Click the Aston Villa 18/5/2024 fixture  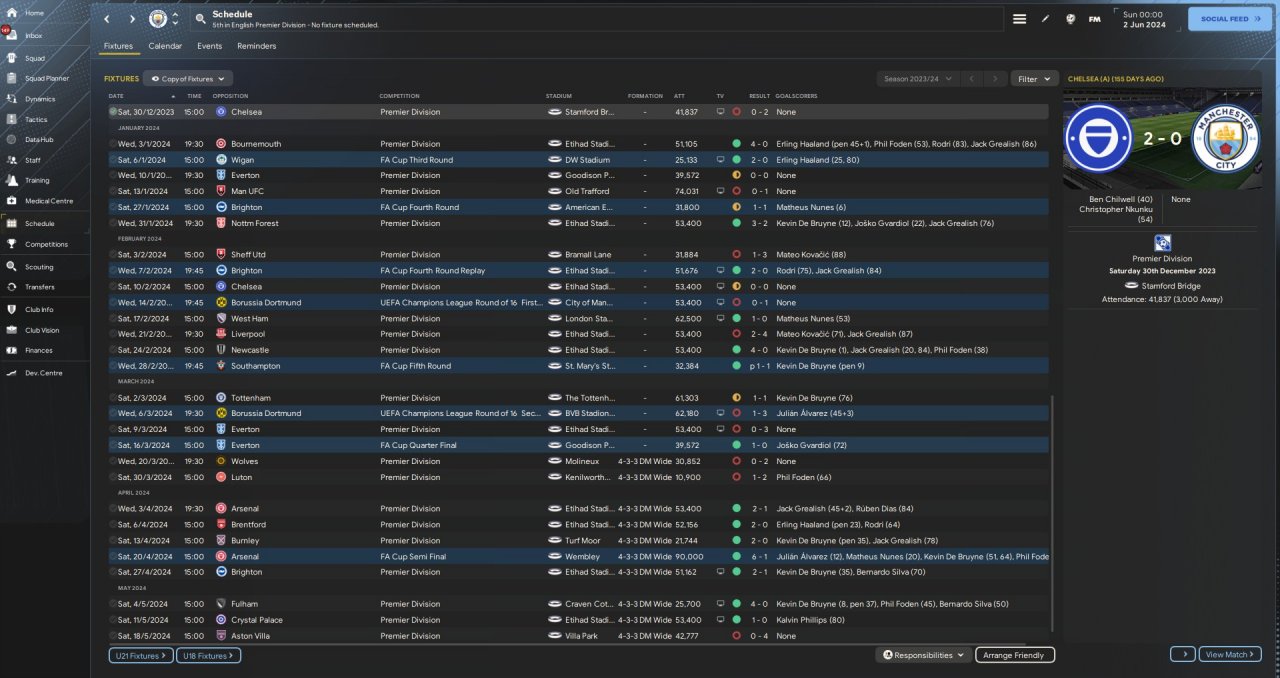pyautogui.click(x=578, y=635)
